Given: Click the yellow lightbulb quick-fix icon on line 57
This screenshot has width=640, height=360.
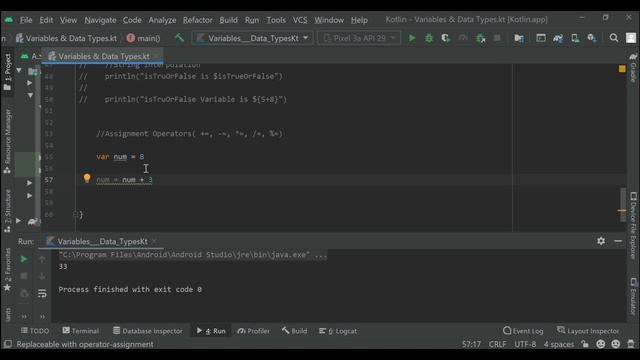Looking at the screenshot, I should point(87,178).
